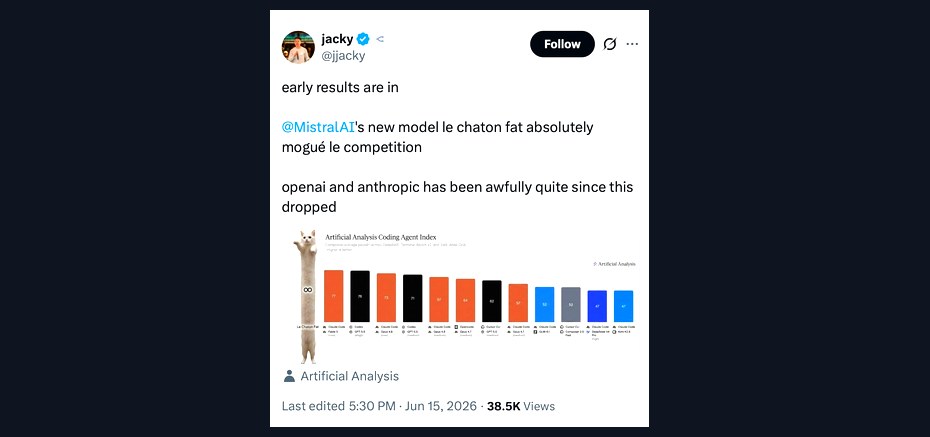Click the person icon beside Artificial Analysis tag
The image size is (930, 437).
[x=289, y=376]
